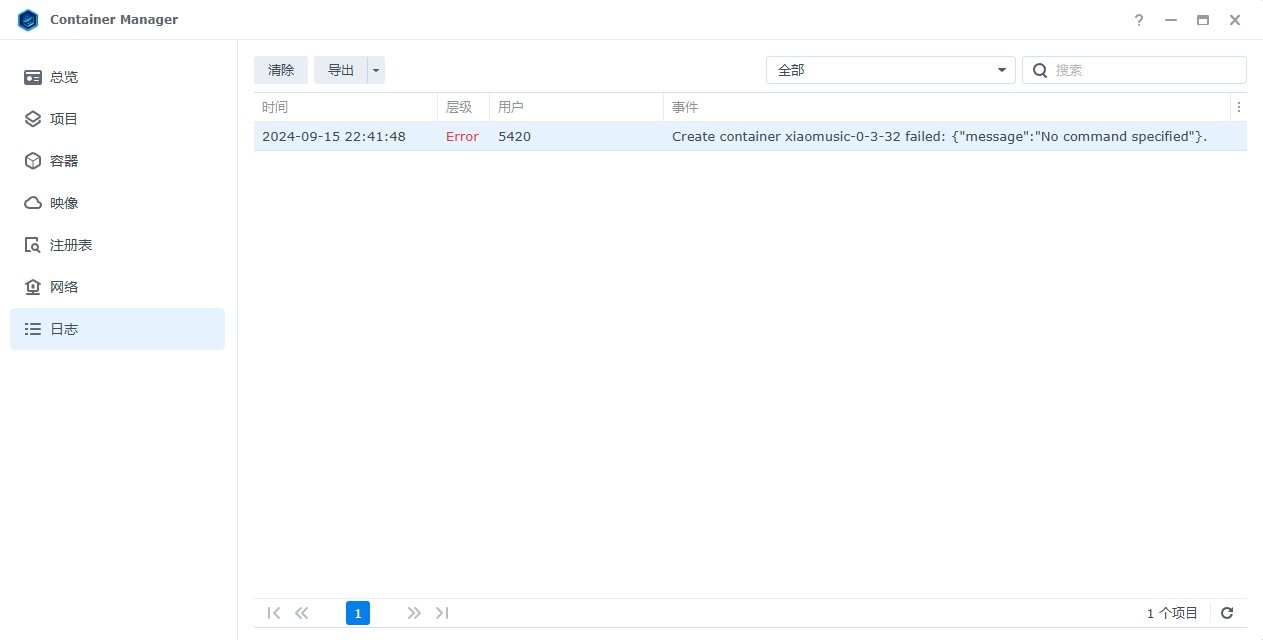
Task: Select the xiaomusic Error log row
Action: (750, 137)
